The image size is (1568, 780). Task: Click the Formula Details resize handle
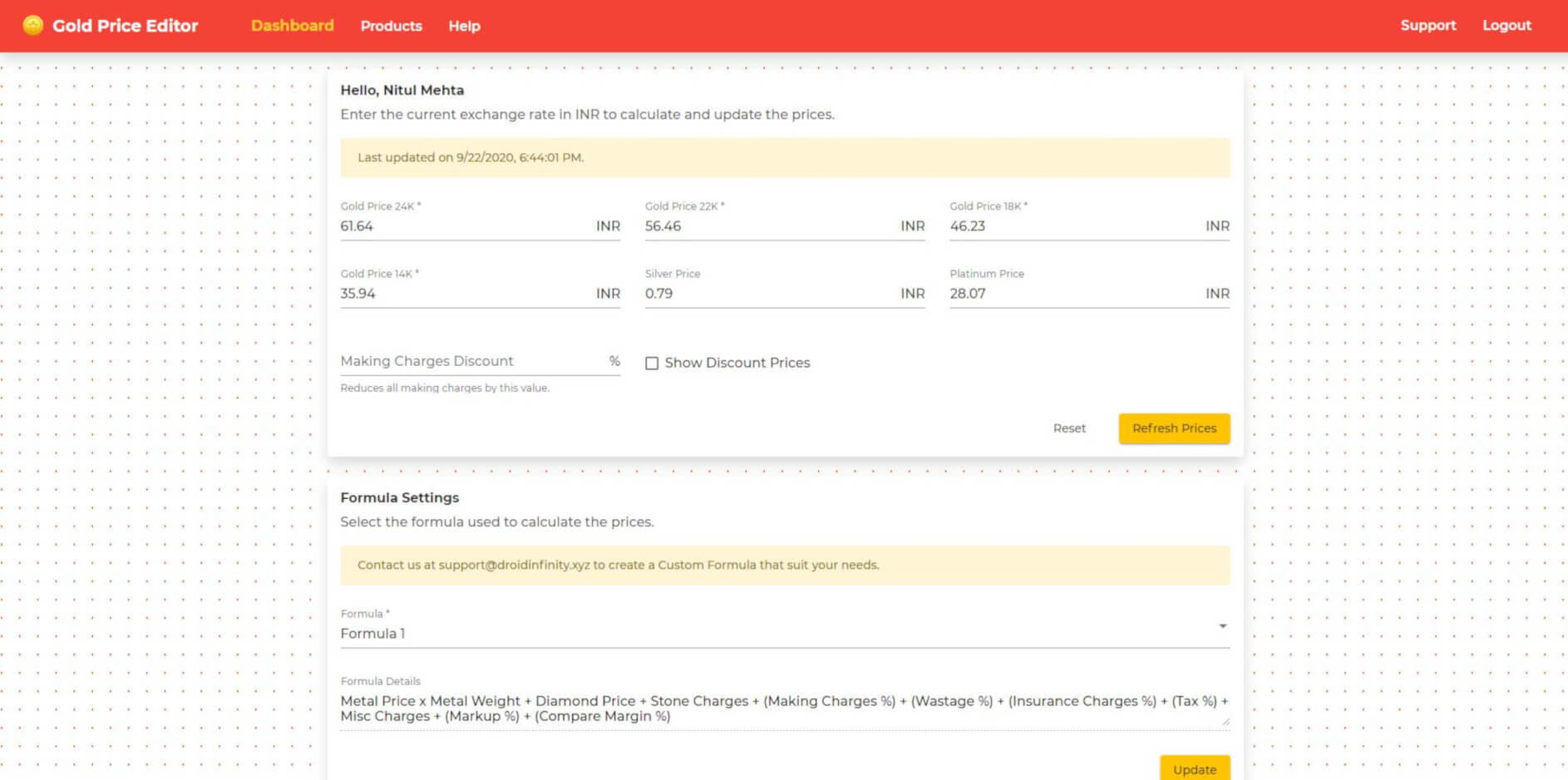[1225, 722]
